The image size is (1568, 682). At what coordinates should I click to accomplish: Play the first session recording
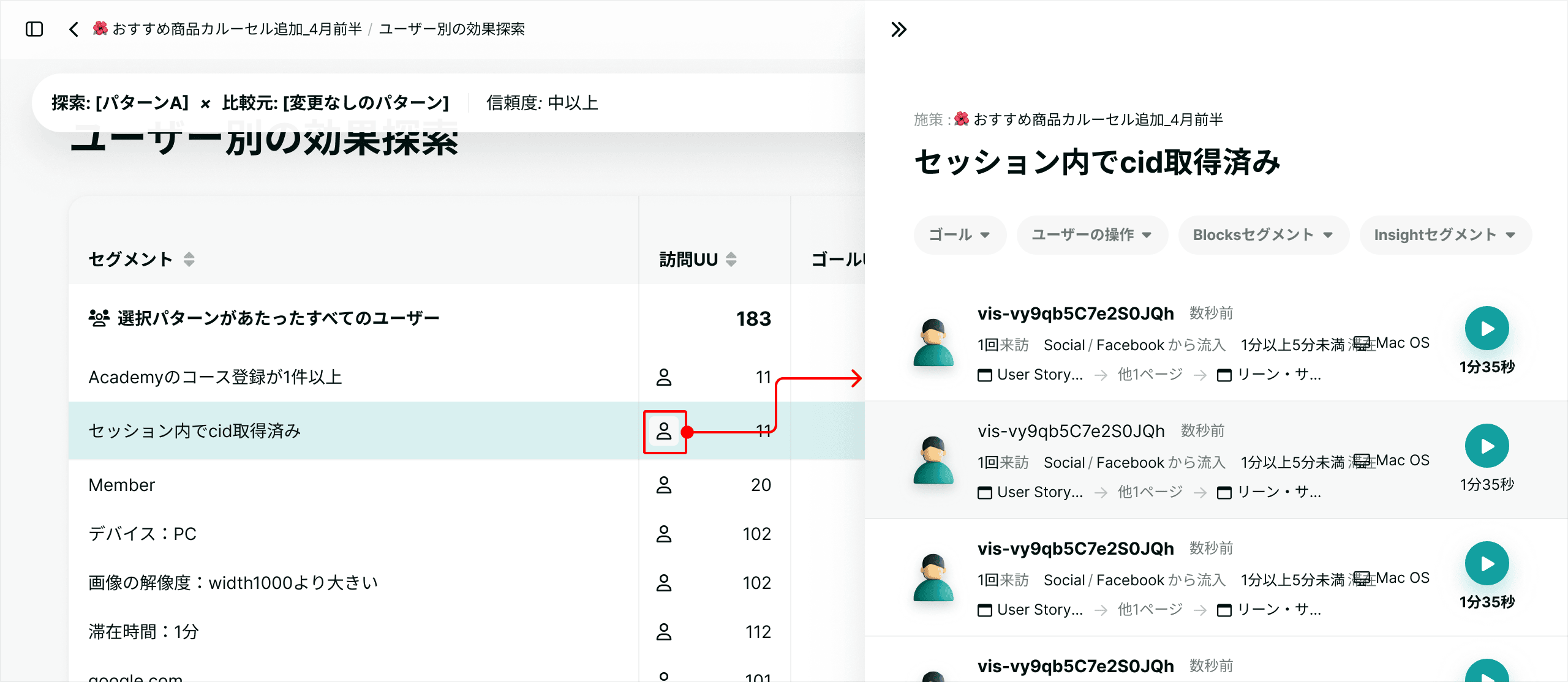point(1487,329)
